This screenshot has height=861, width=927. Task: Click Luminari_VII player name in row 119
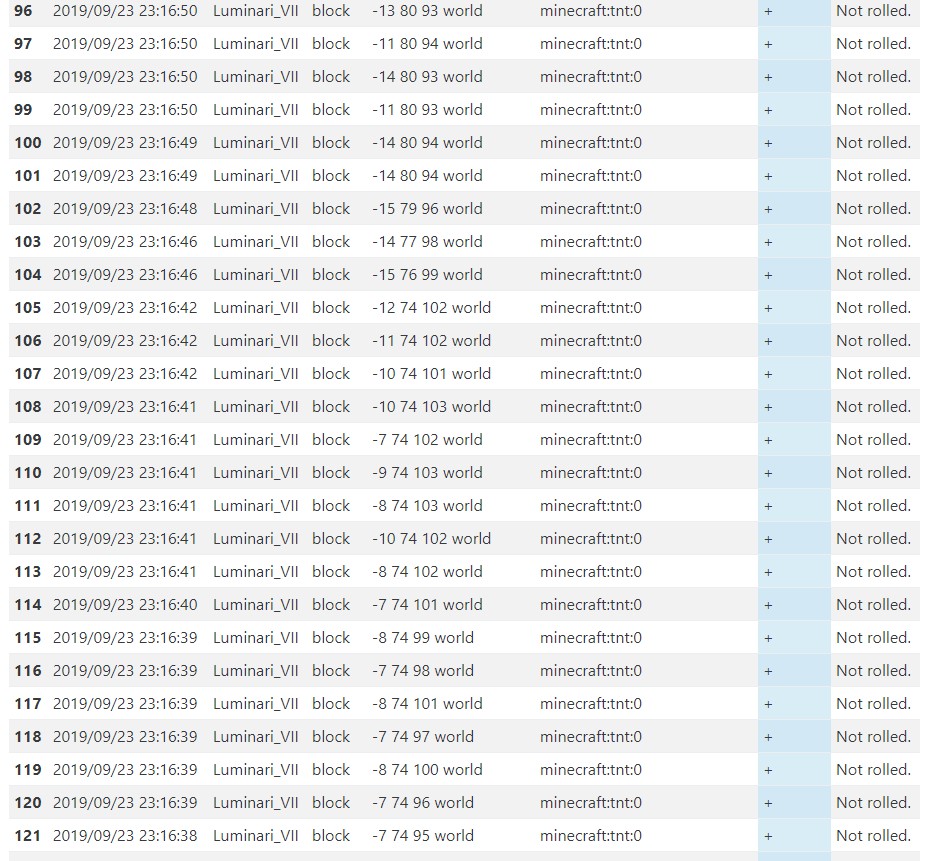click(x=255, y=770)
